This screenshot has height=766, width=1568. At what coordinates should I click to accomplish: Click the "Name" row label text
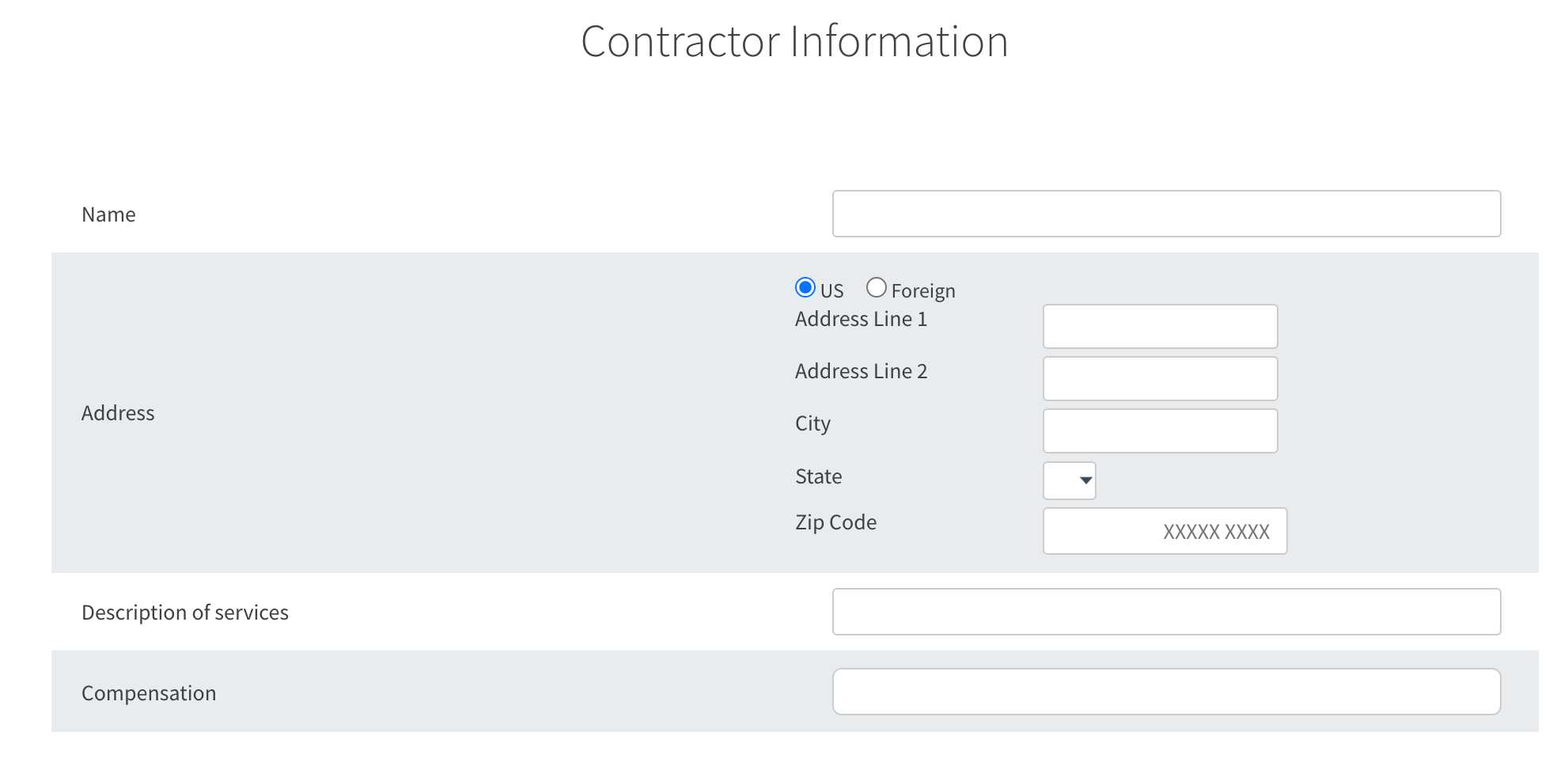pyautogui.click(x=108, y=214)
